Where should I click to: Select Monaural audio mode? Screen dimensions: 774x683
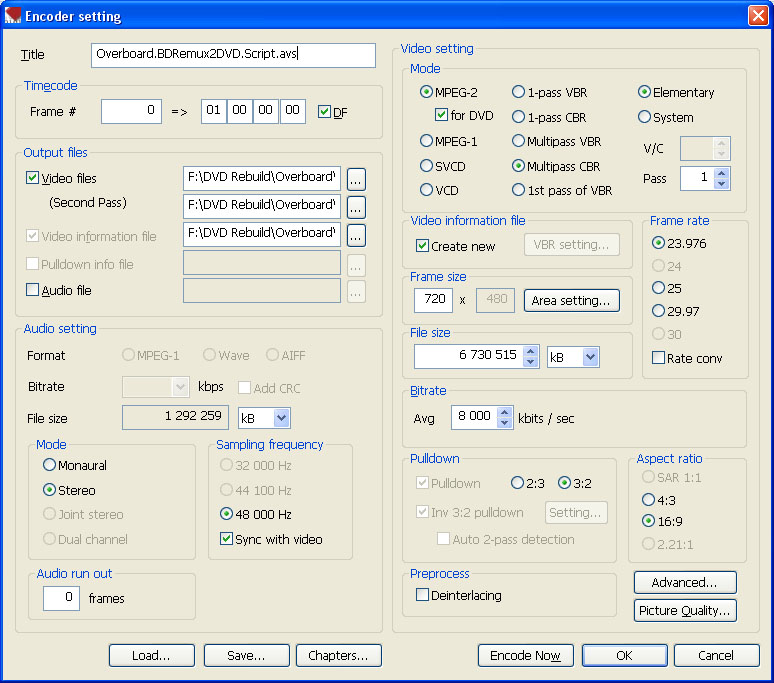pyautogui.click(x=49, y=465)
